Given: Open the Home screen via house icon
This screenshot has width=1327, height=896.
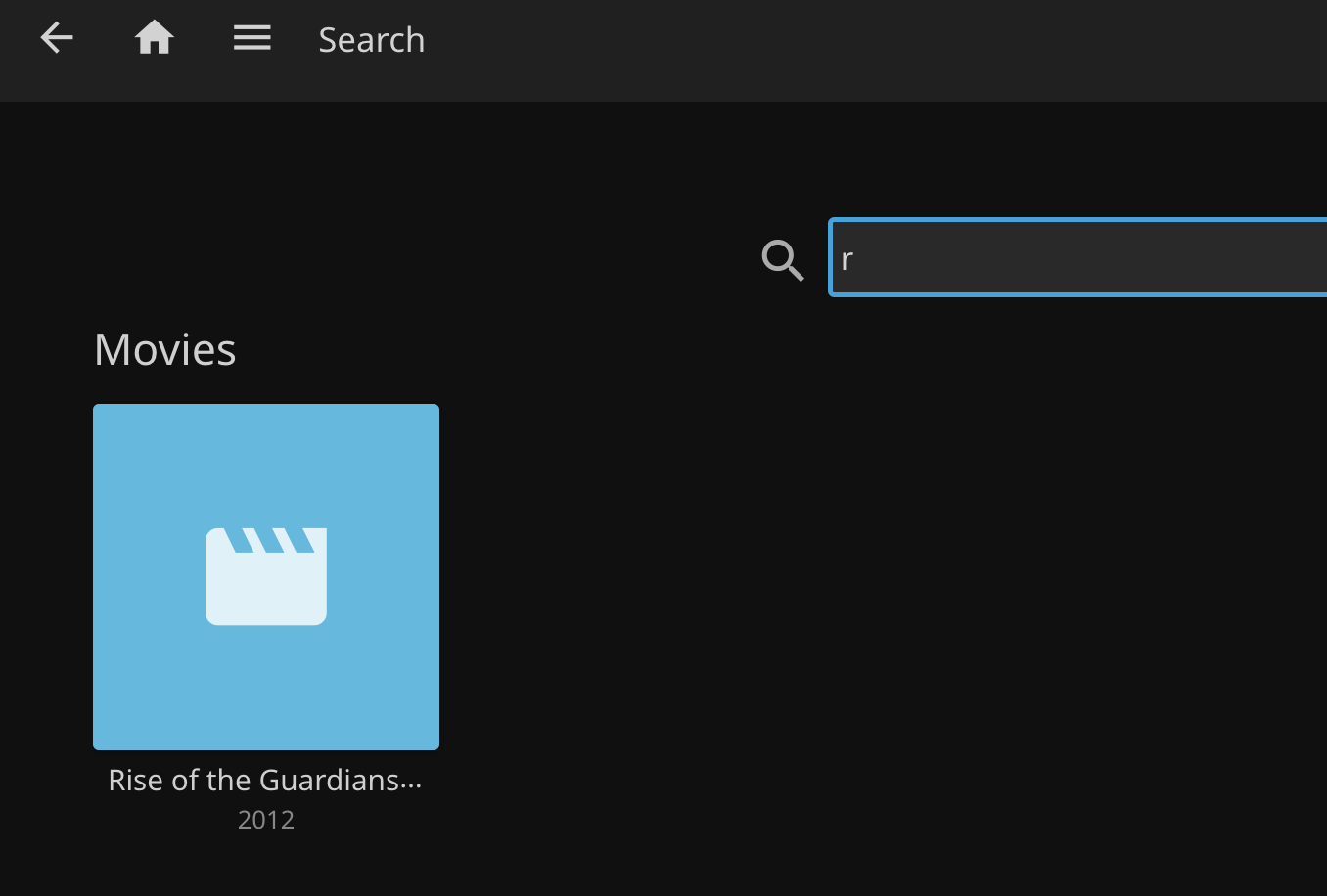Looking at the screenshot, I should click(155, 39).
